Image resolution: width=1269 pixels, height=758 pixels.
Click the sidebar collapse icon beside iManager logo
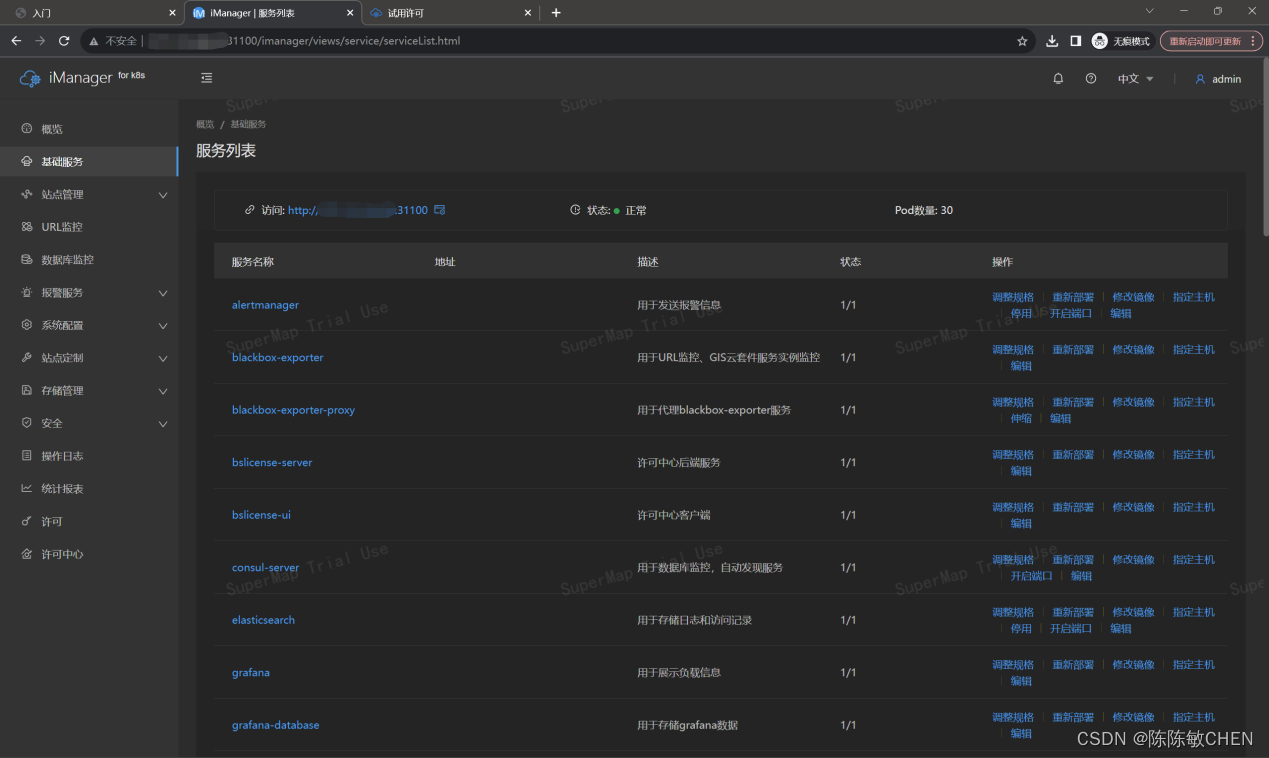207,78
